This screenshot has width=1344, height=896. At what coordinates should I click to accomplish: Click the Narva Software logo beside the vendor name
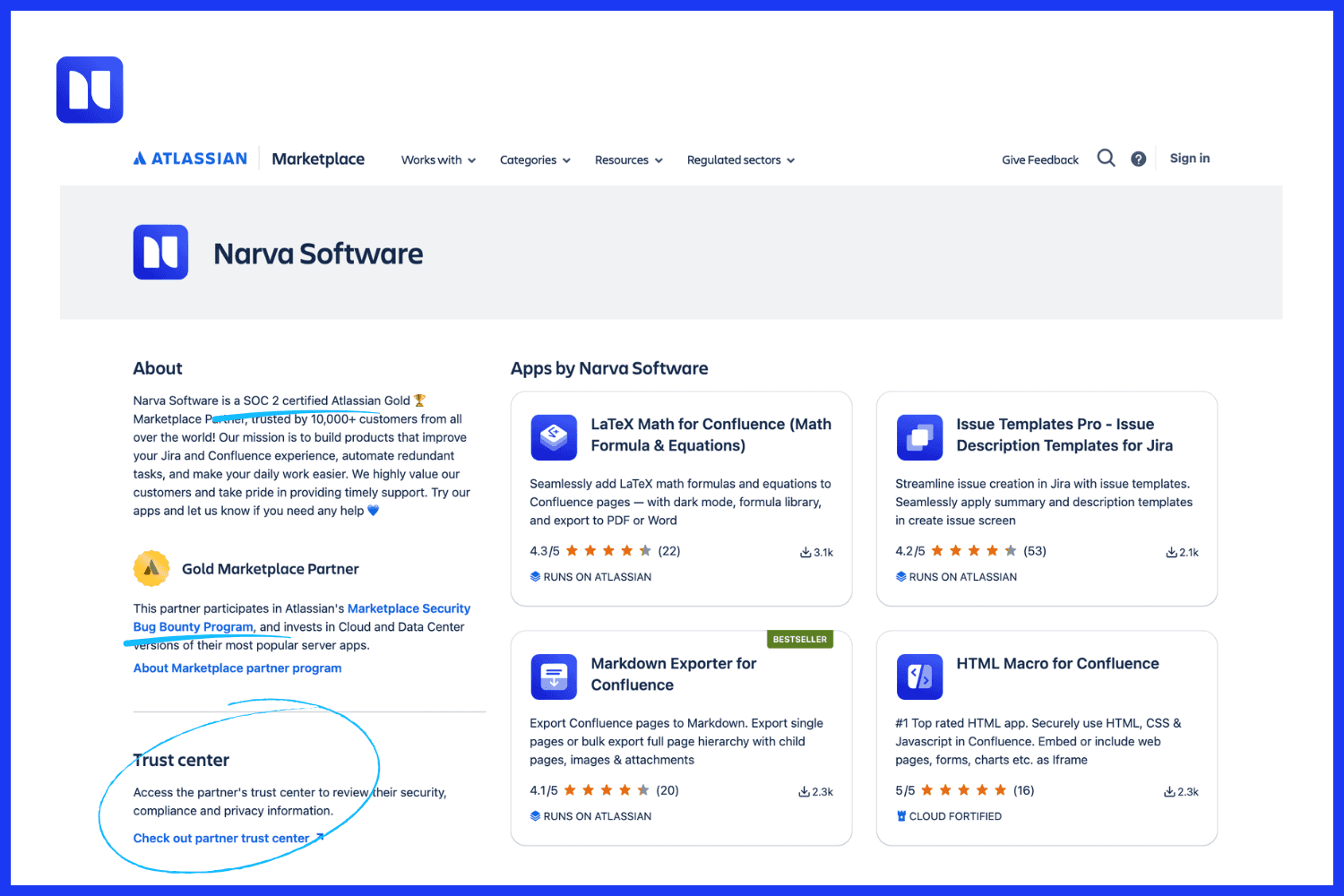click(160, 252)
